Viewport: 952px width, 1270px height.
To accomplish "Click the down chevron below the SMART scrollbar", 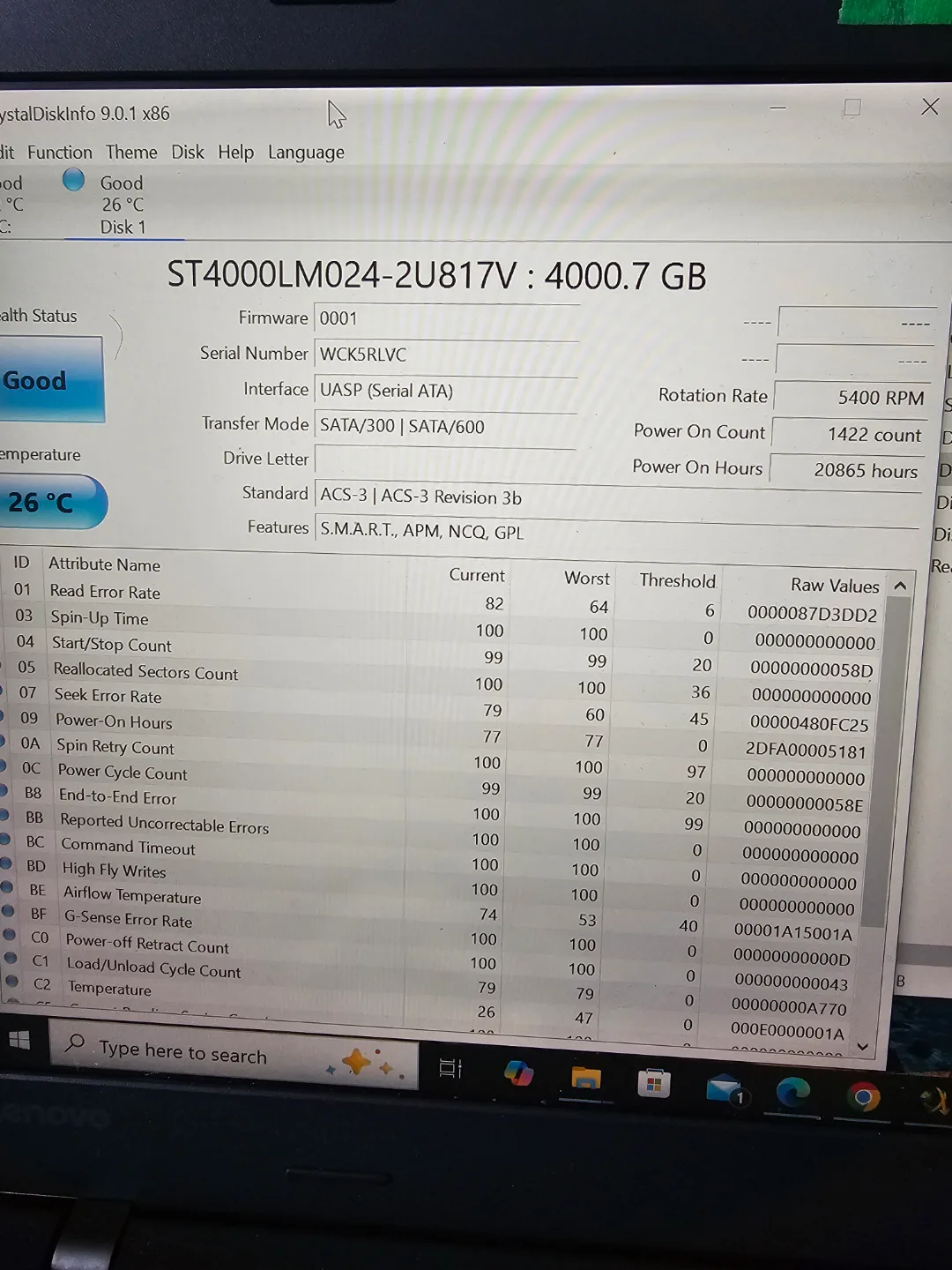I will pyautogui.click(x=864, y=1045).
